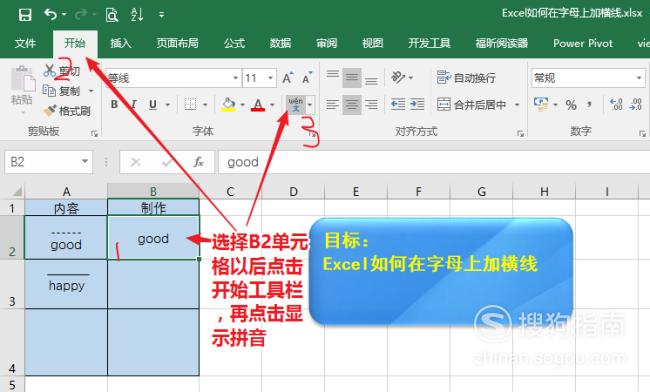Screen dimensions: 650x392
Task: Select Align Left icon
Action: coord(332,104)
